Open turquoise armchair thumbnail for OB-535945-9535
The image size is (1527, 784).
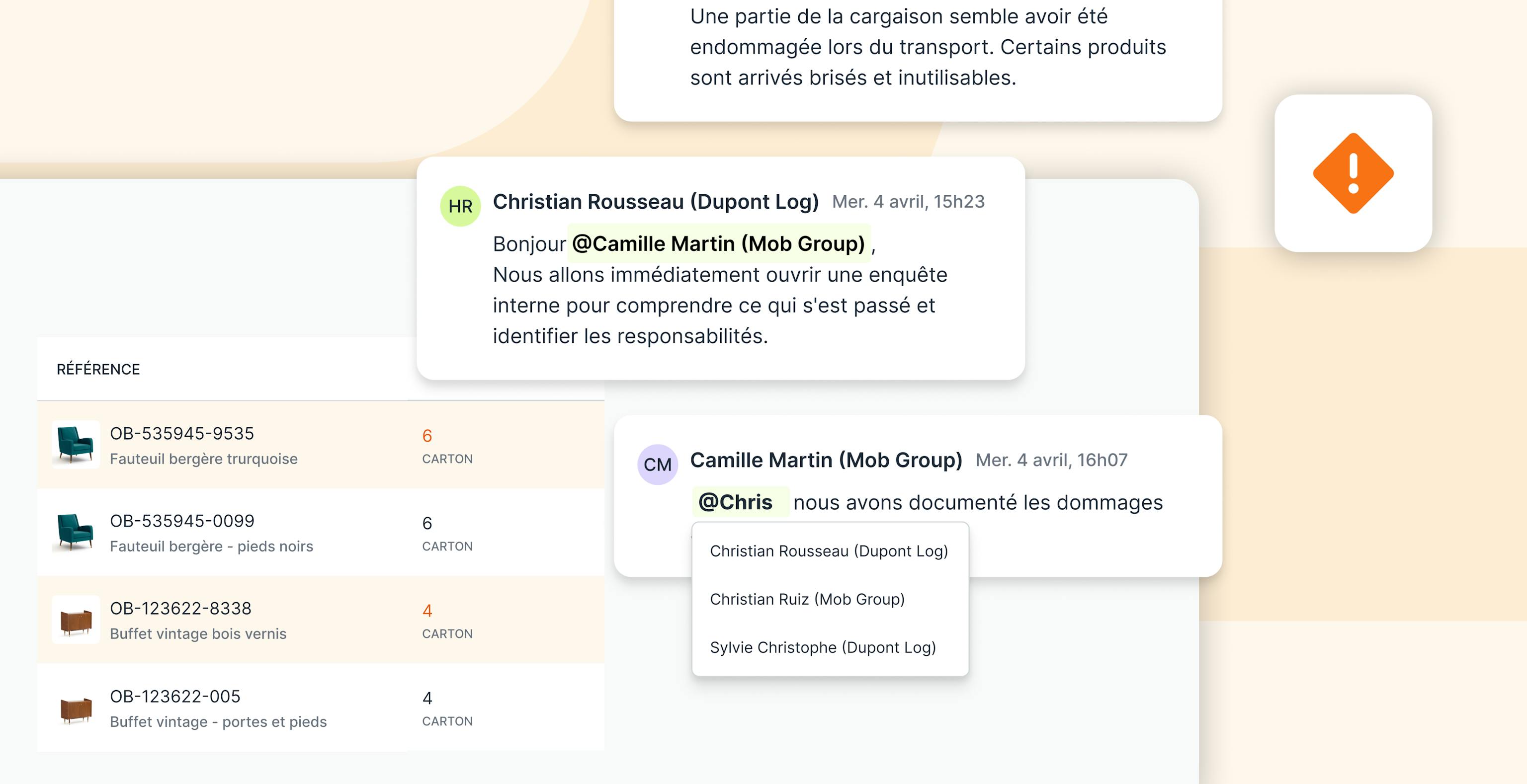click(x=75, y=445)
